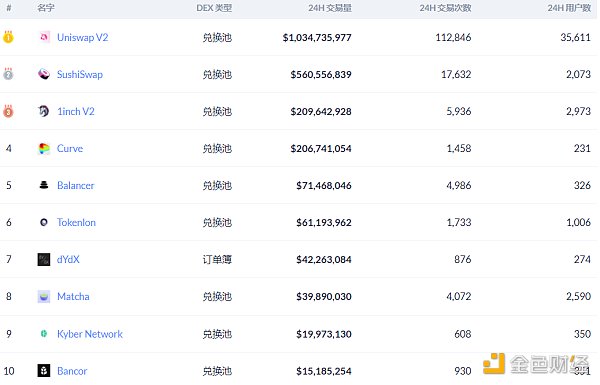The height and width of the screenshot is (385, 600).
Task: Click the Tokenlon ring icon
Action: pyautogui.click(x=44, y=222)
